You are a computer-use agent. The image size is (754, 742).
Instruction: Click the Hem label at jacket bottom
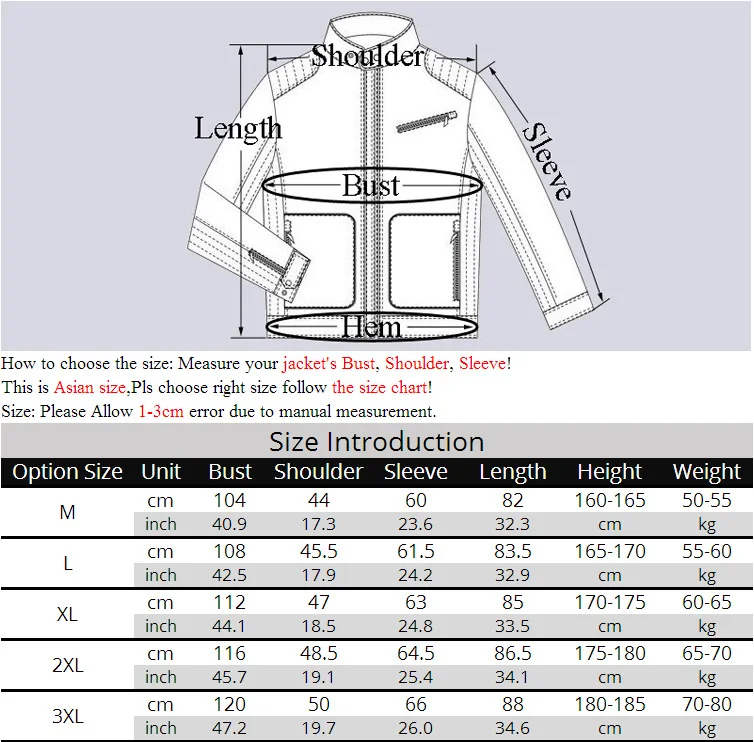pos(371,327)
